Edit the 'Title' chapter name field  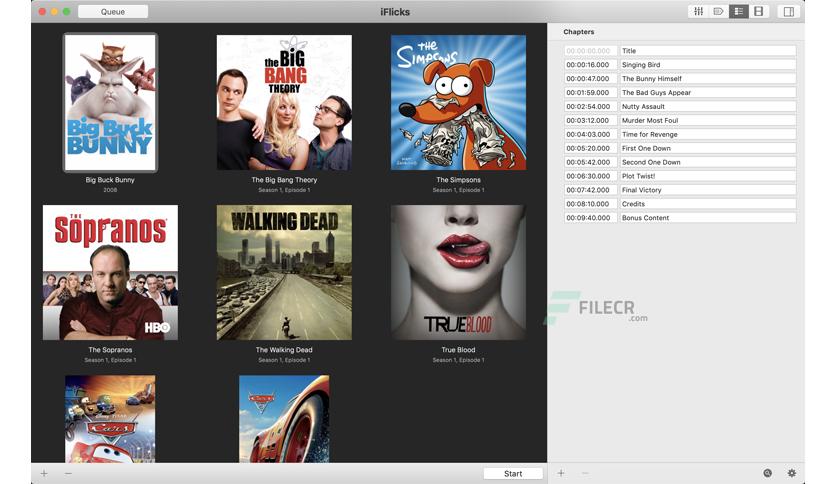[708, 51]
